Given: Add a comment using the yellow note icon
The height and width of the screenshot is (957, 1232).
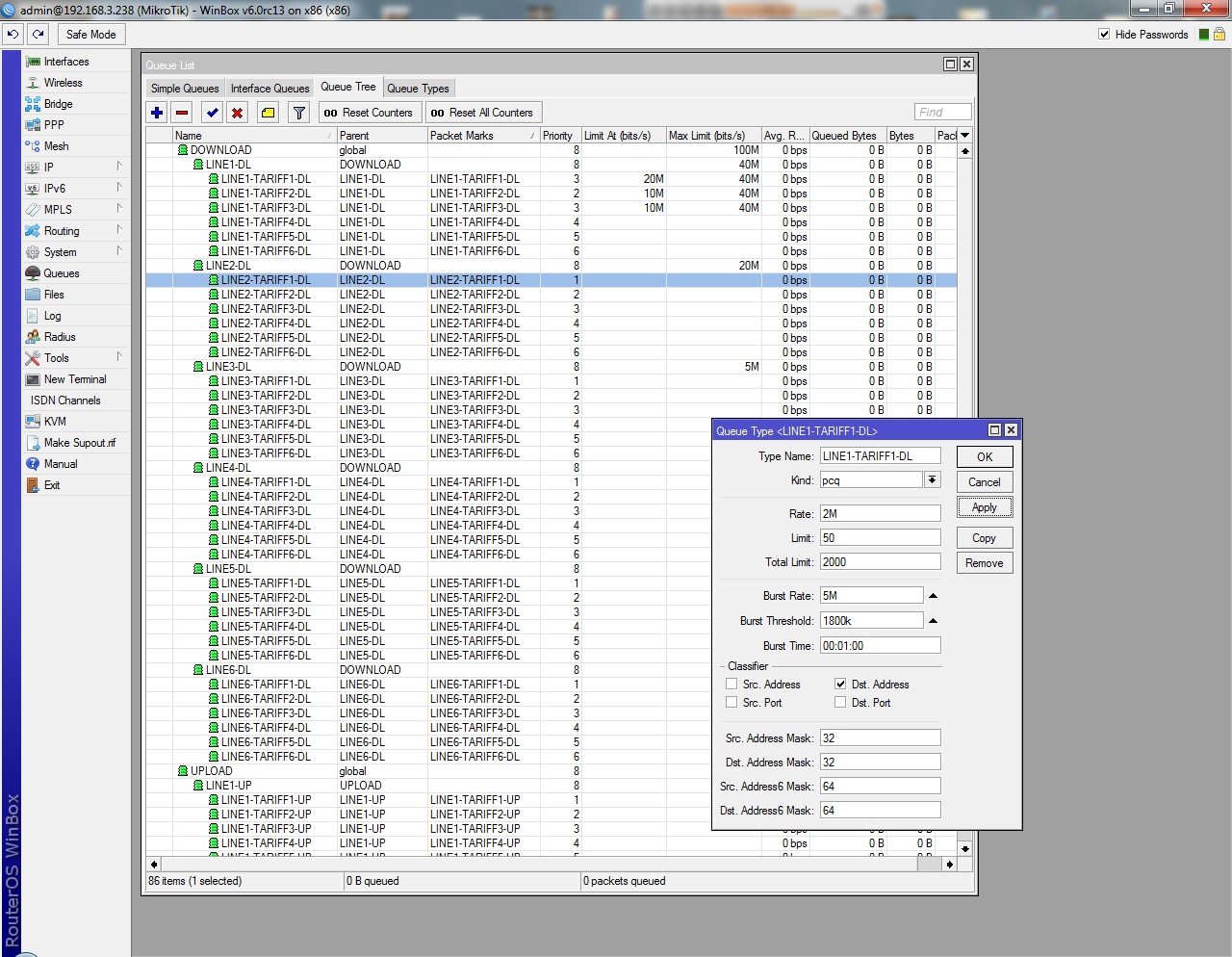Looking at the screenshot, I should point(269,113).
